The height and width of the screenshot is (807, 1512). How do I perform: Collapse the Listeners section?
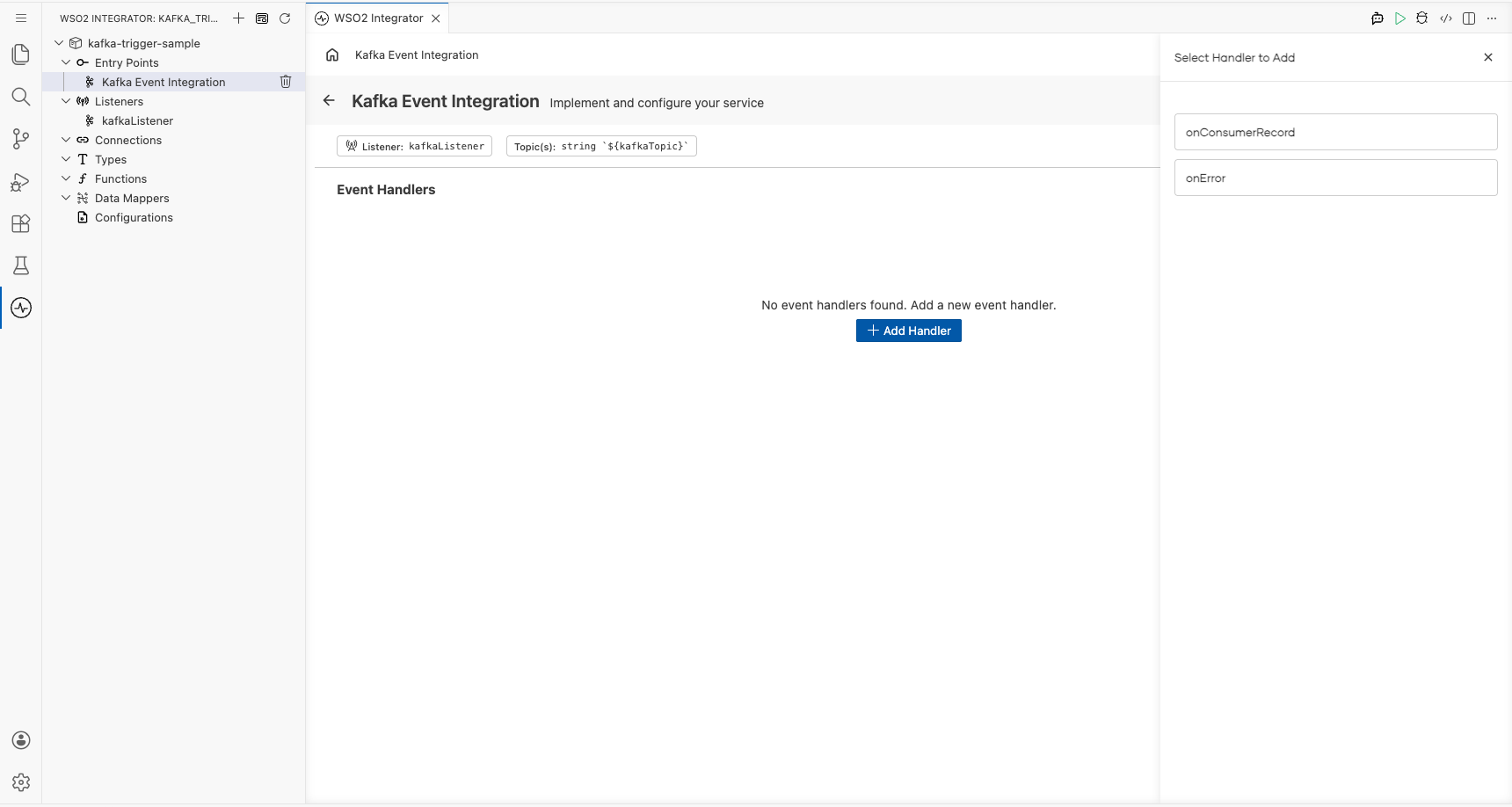point(66,101)
